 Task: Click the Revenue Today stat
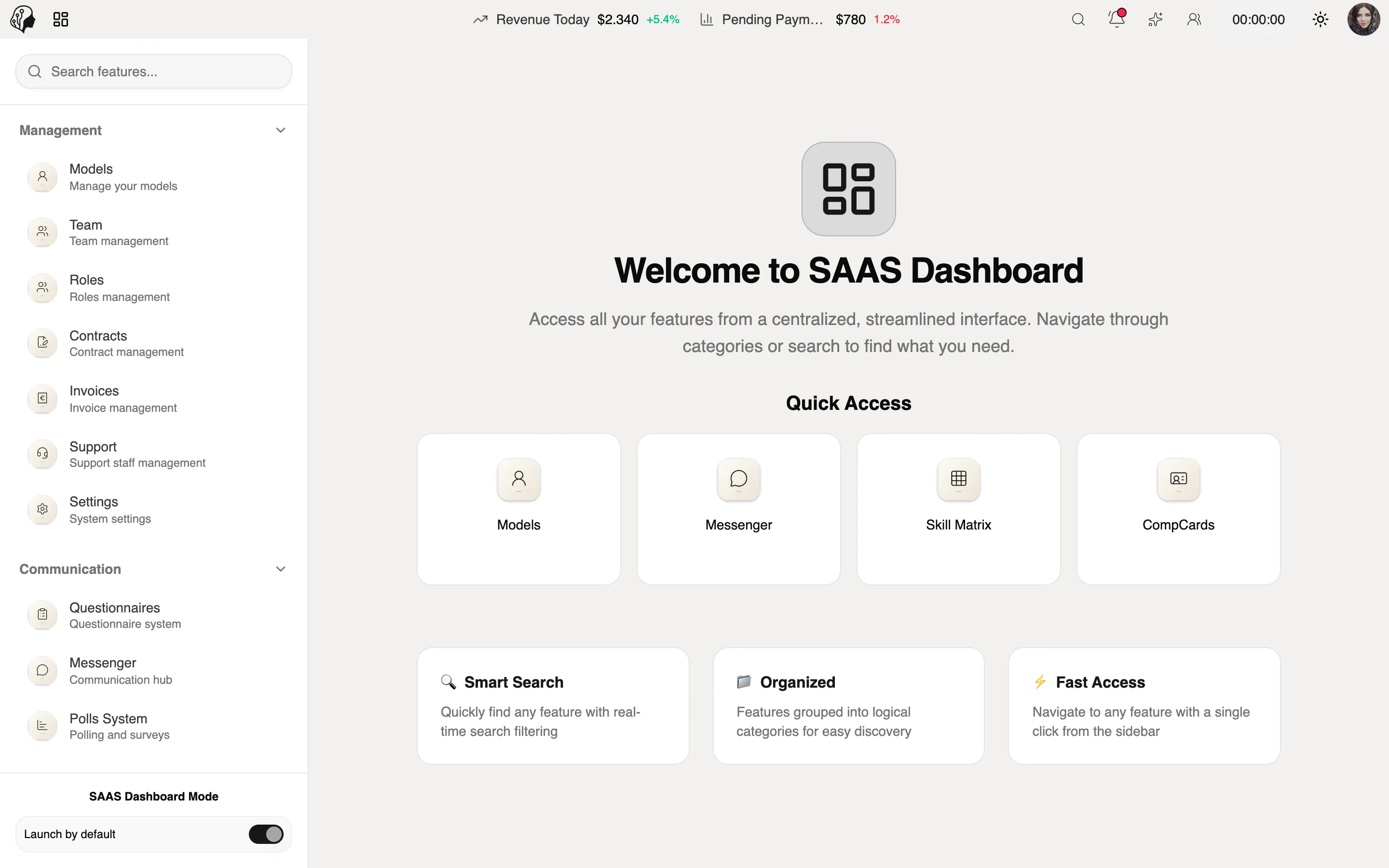coord(576,19)
